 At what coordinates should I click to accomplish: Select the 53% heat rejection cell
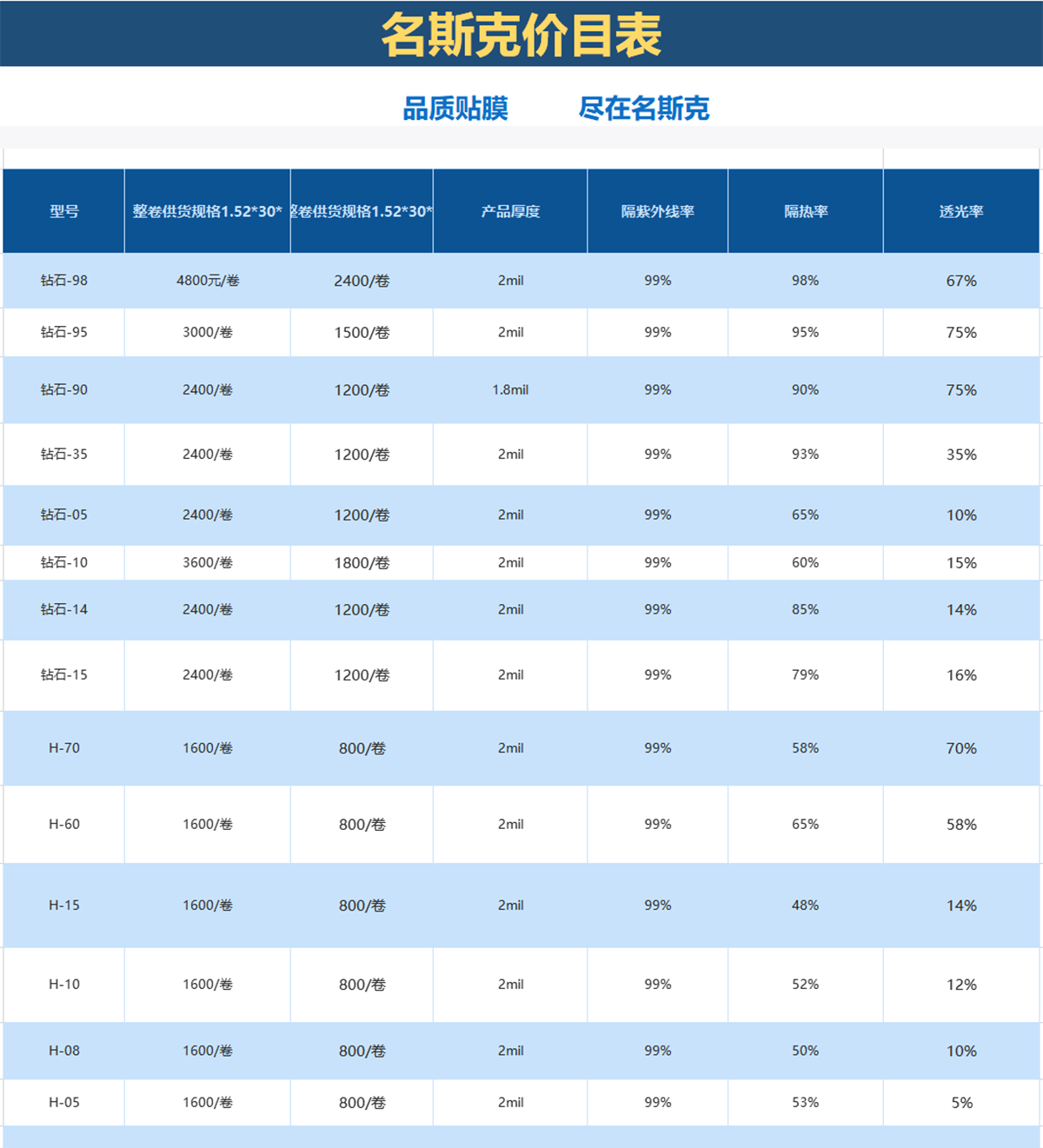click(806, 1103)
